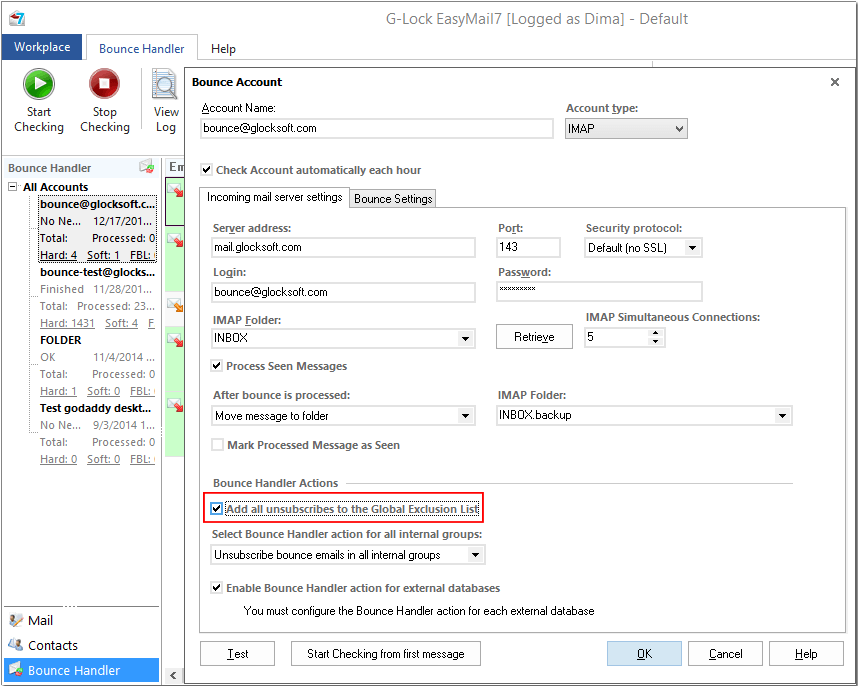
Task: Click the Account Name input field
Action: [x=377, y=128]
